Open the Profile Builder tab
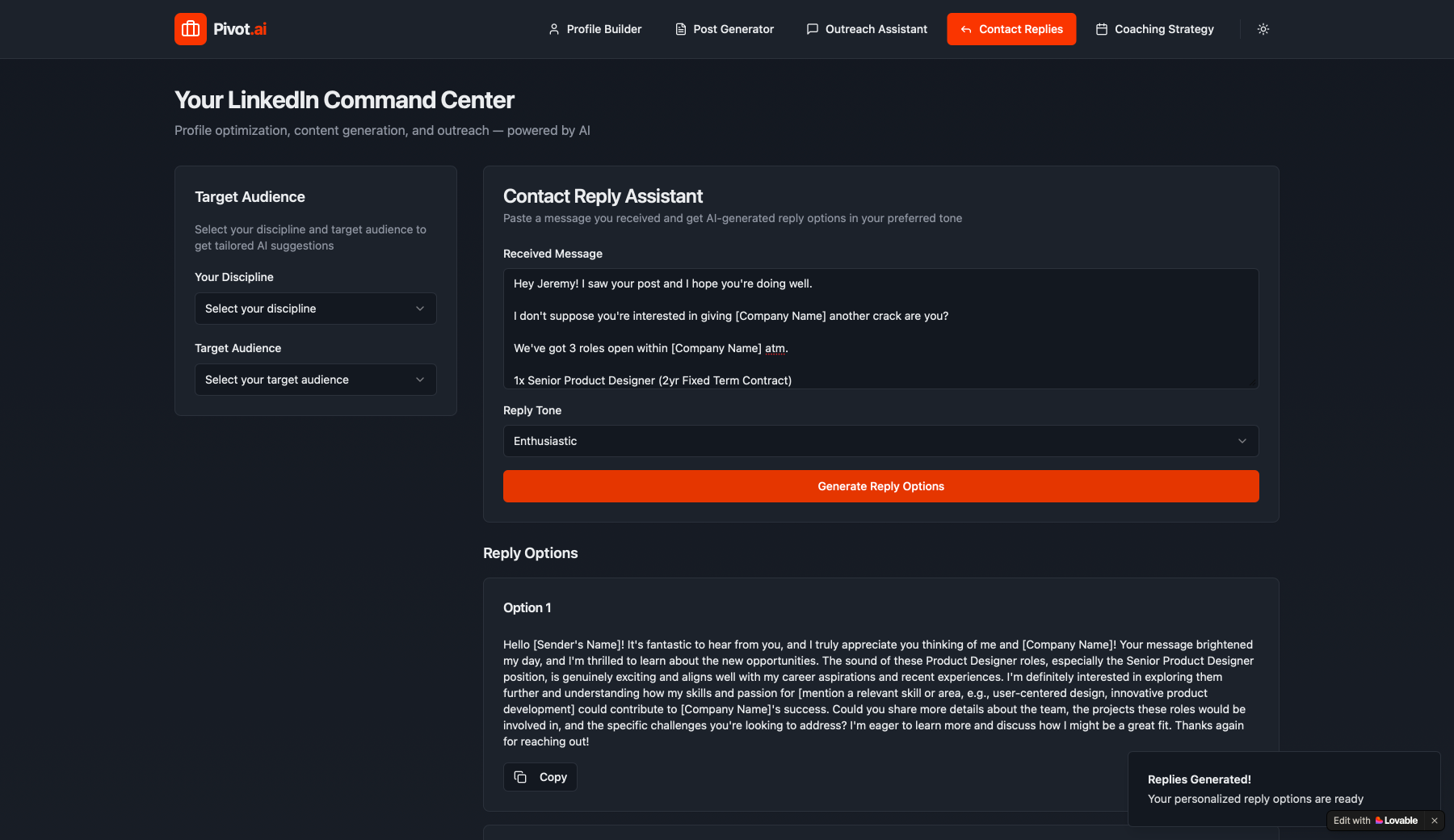The image size is (1454, 840). [595, 29]
